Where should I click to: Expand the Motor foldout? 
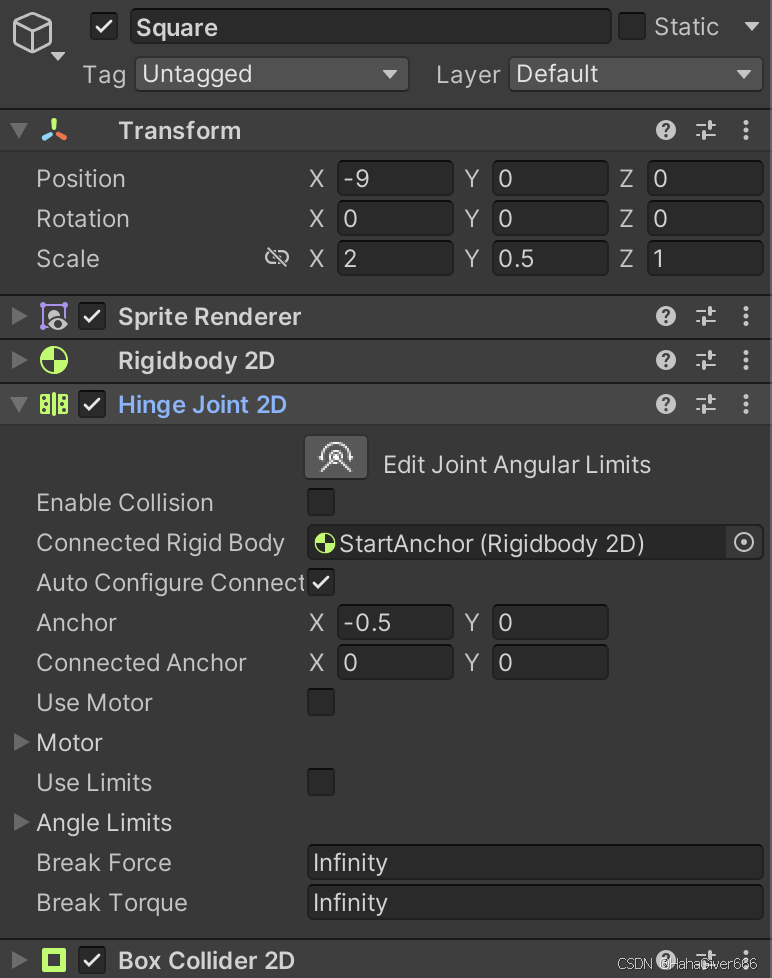tap(20, 742)
